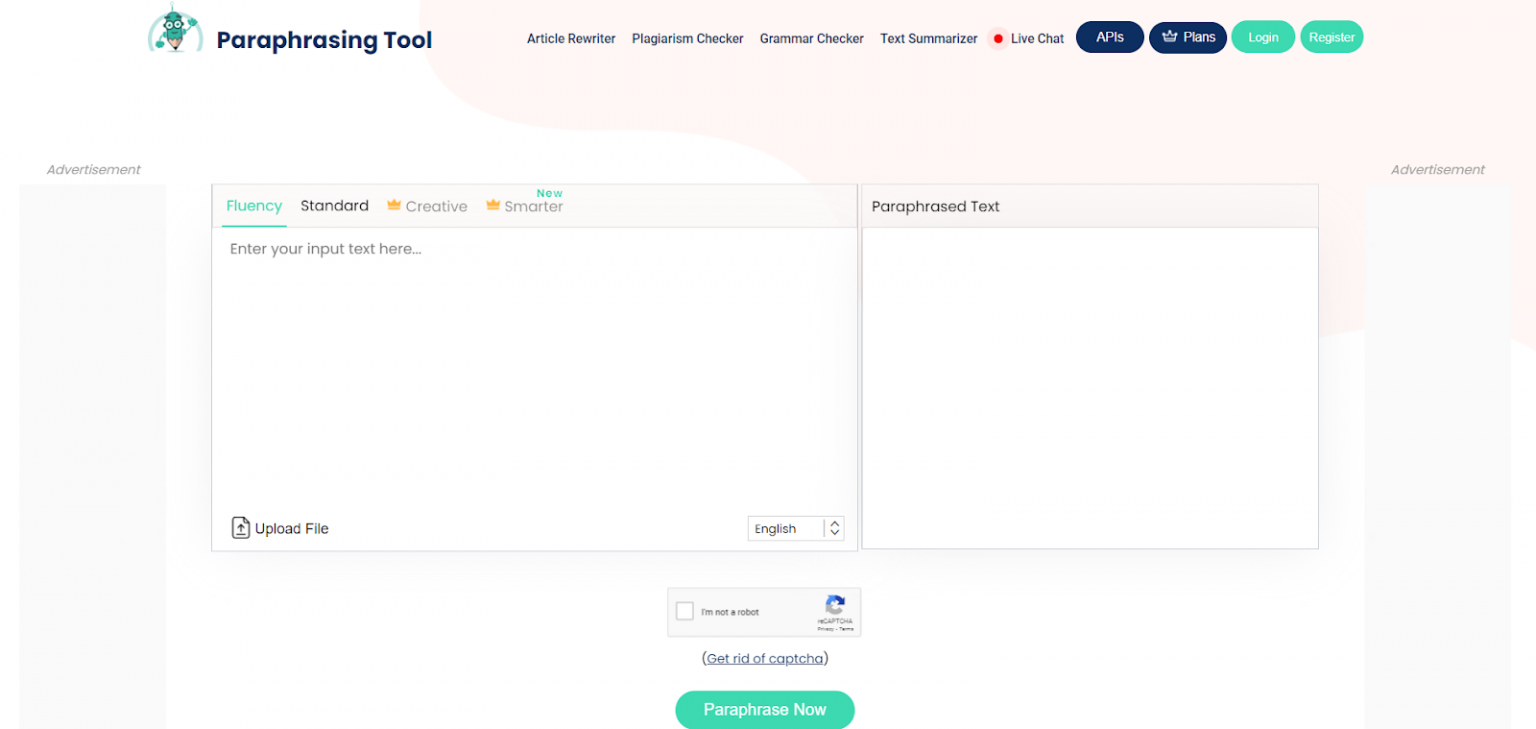Open the Article Rewriter page
Image resolution: width=1536 pixels, height=729 pixels.
coord(571,38)
